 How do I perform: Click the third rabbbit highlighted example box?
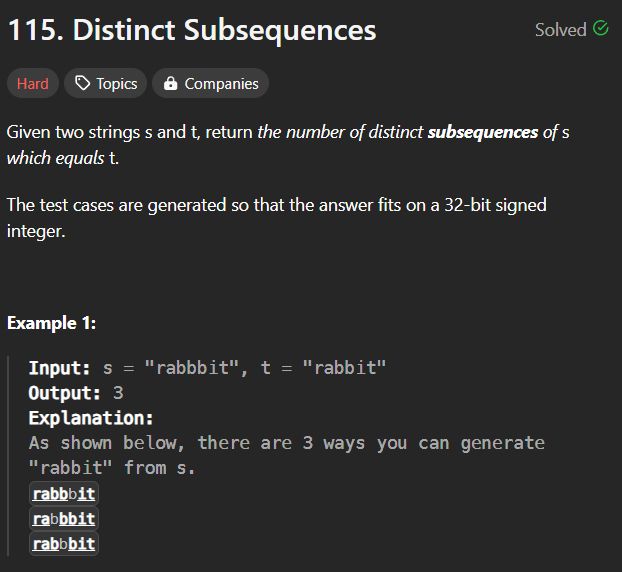[x=64, y=544]
